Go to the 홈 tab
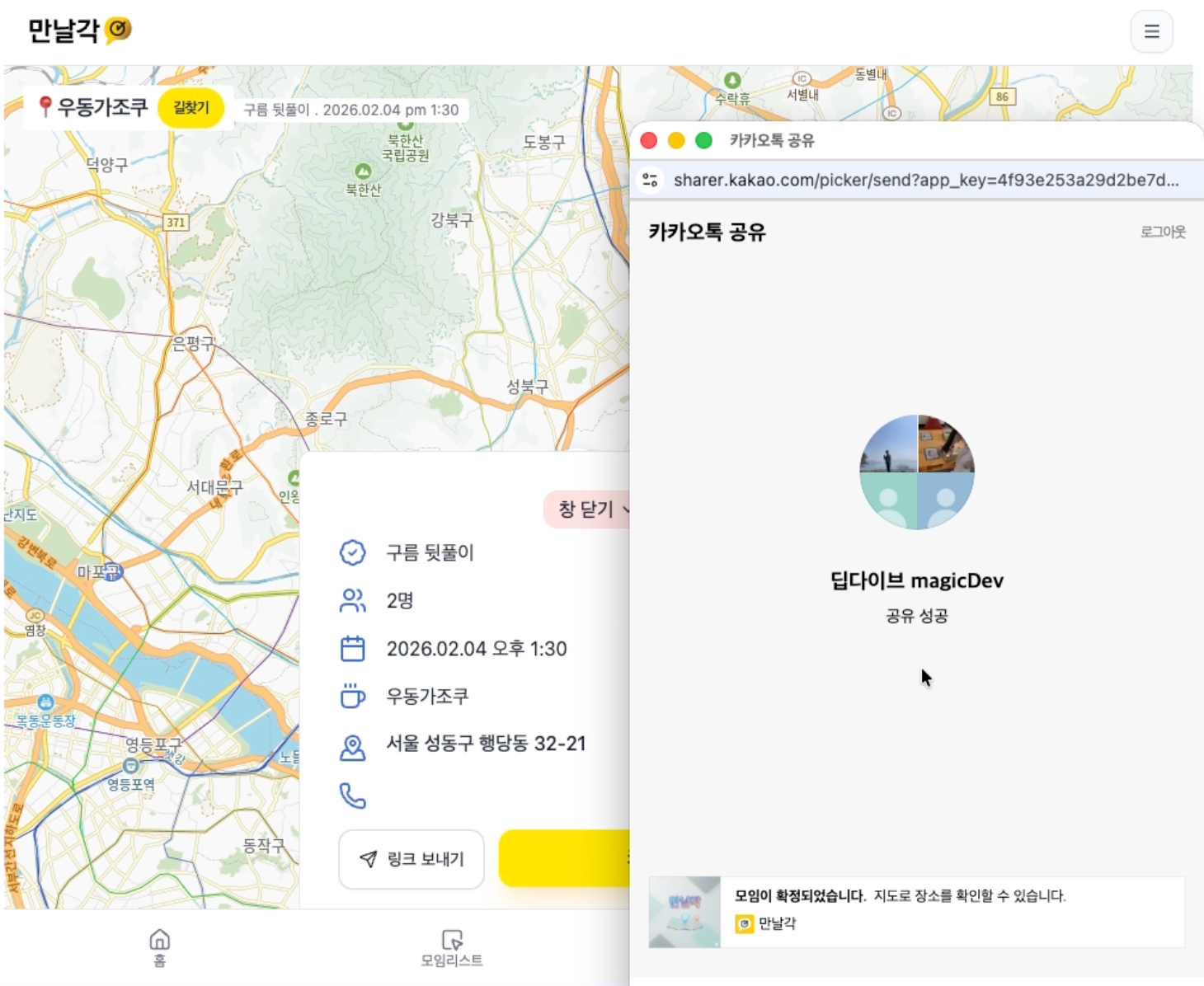This screenshot has width=1204, height=986. click(159, 948)
